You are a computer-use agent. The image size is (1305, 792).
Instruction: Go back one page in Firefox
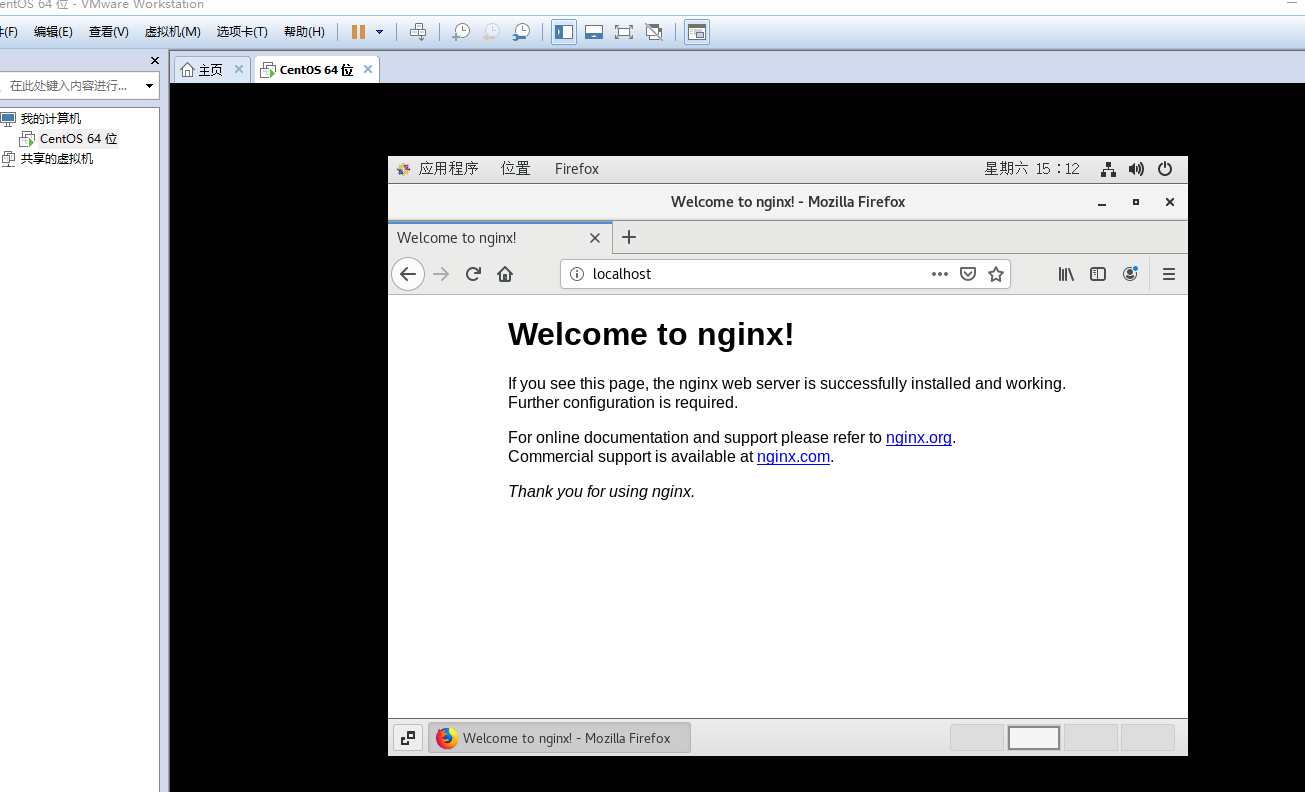pos(408,274)
